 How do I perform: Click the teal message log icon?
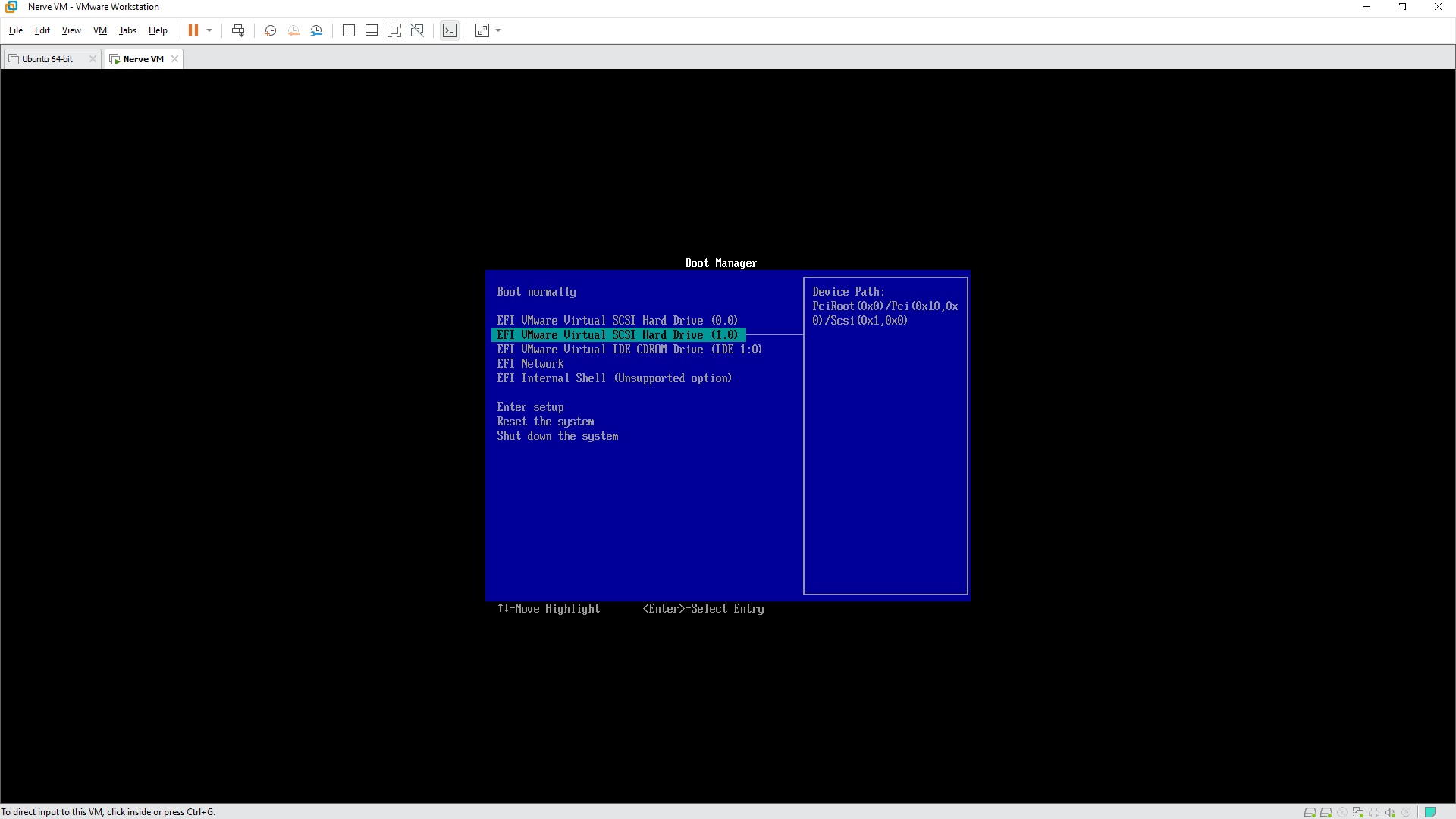click(1429, 812)
